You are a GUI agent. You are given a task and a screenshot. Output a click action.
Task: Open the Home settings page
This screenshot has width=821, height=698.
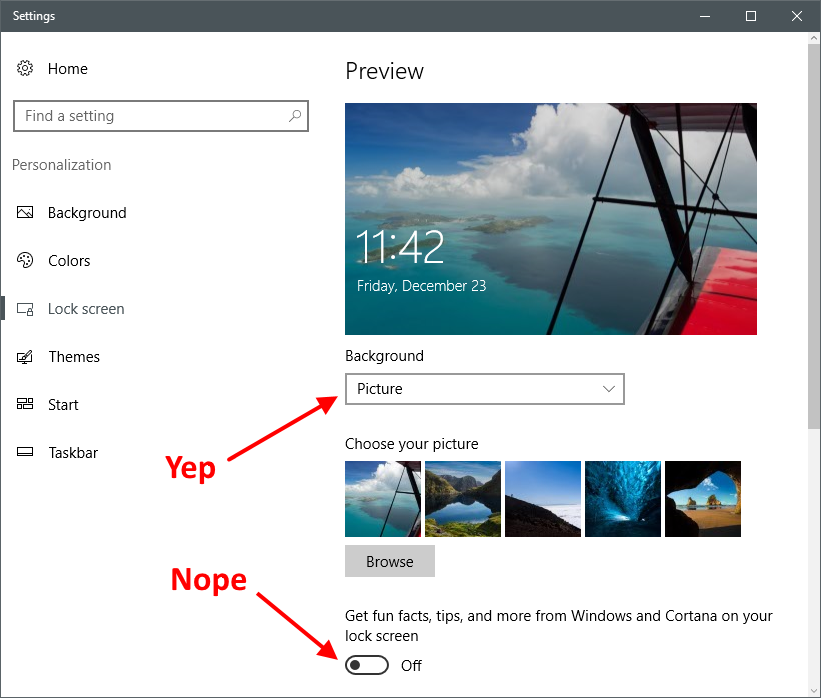(x=68, y=69)
